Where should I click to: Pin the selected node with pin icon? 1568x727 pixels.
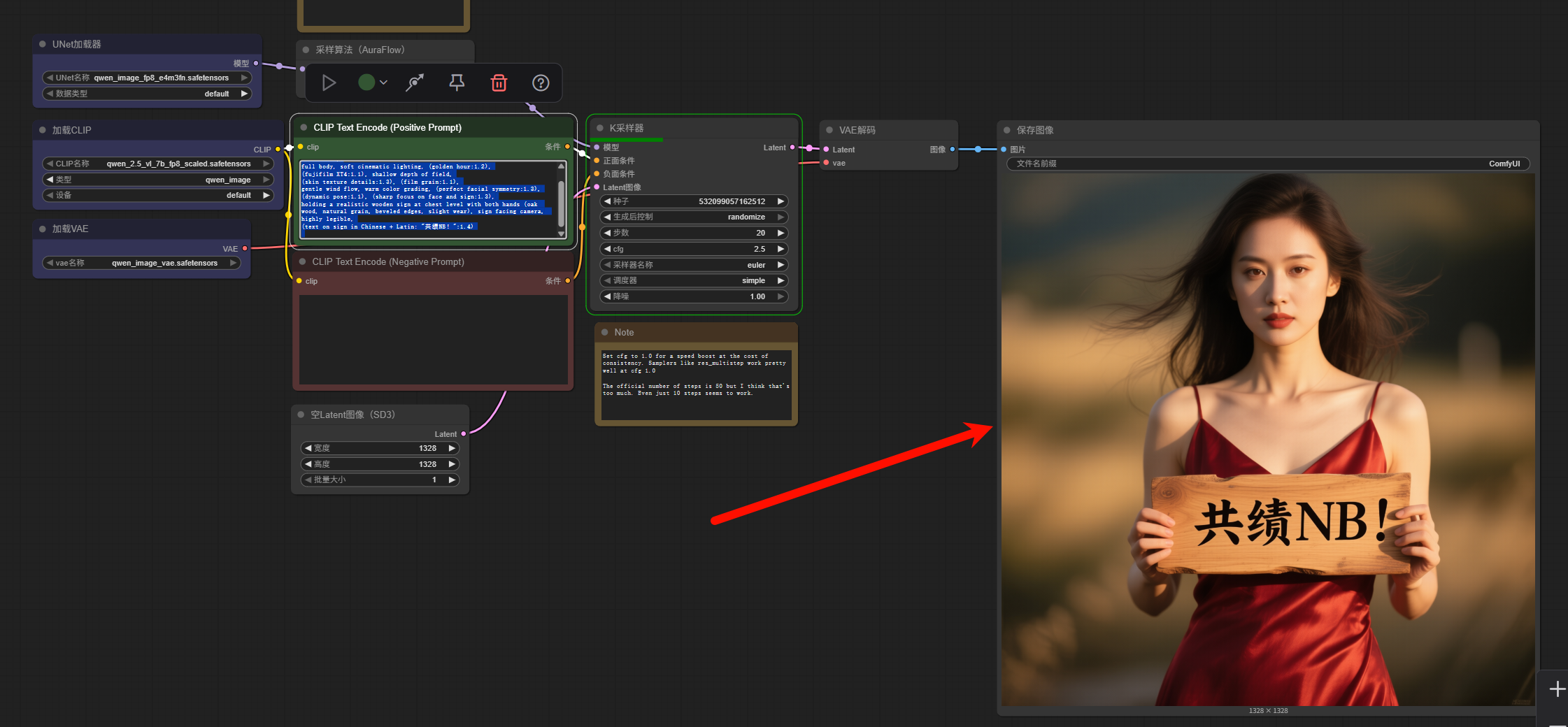(x=457, y=83)
